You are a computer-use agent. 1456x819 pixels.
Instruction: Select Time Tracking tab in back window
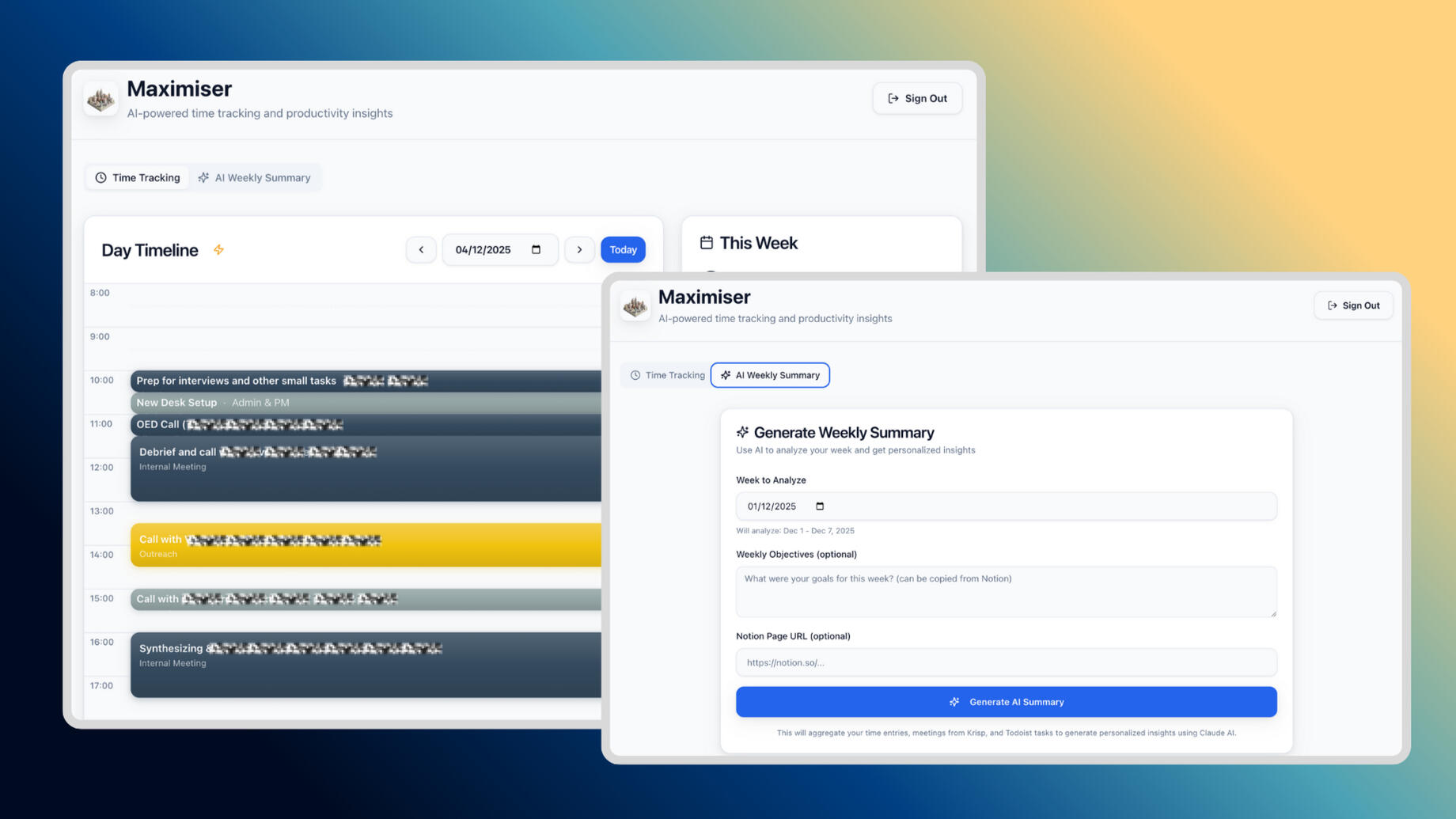pyautogui.click(x=138, y=178)
